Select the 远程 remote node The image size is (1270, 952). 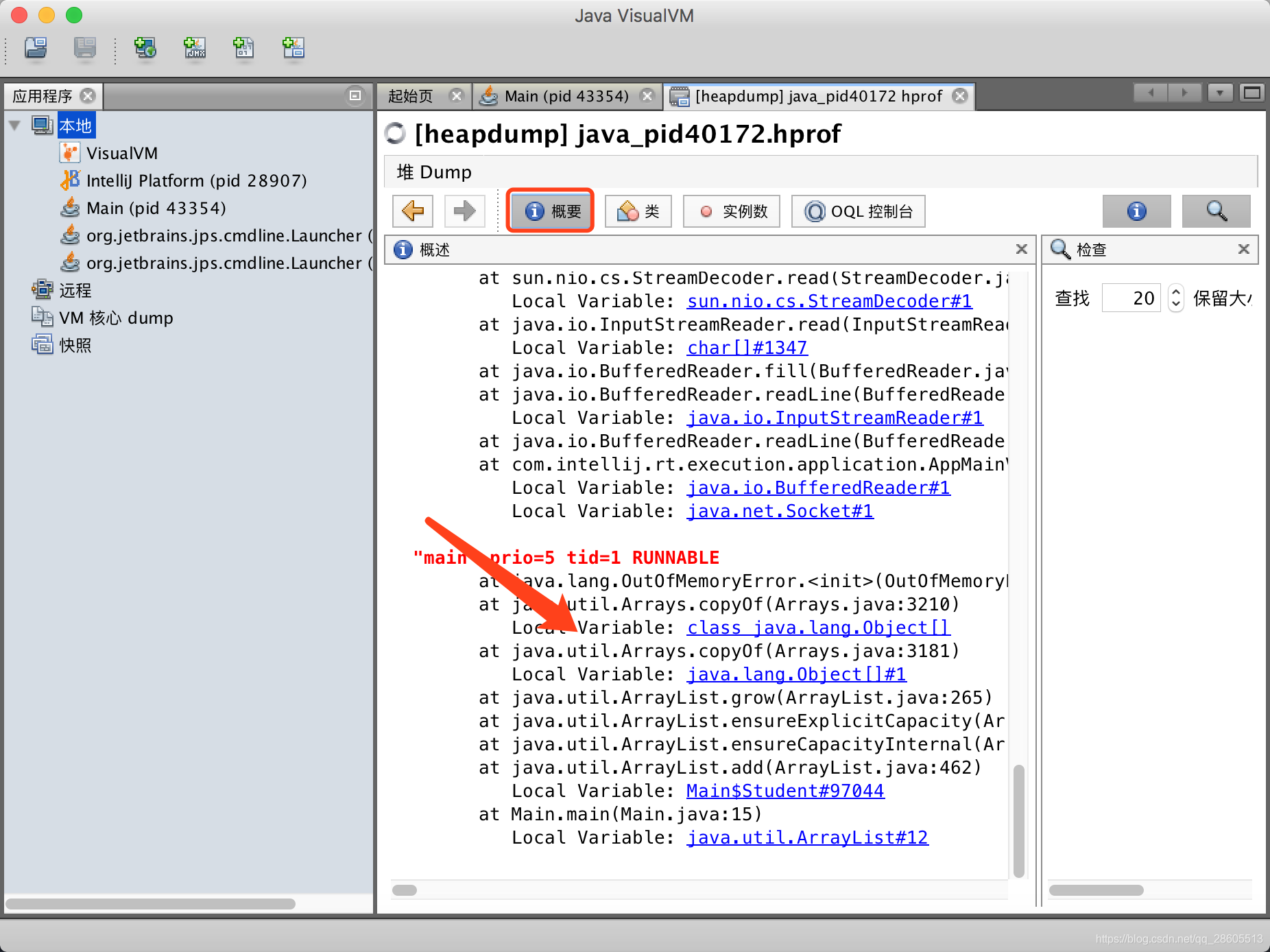click(75, 290)
